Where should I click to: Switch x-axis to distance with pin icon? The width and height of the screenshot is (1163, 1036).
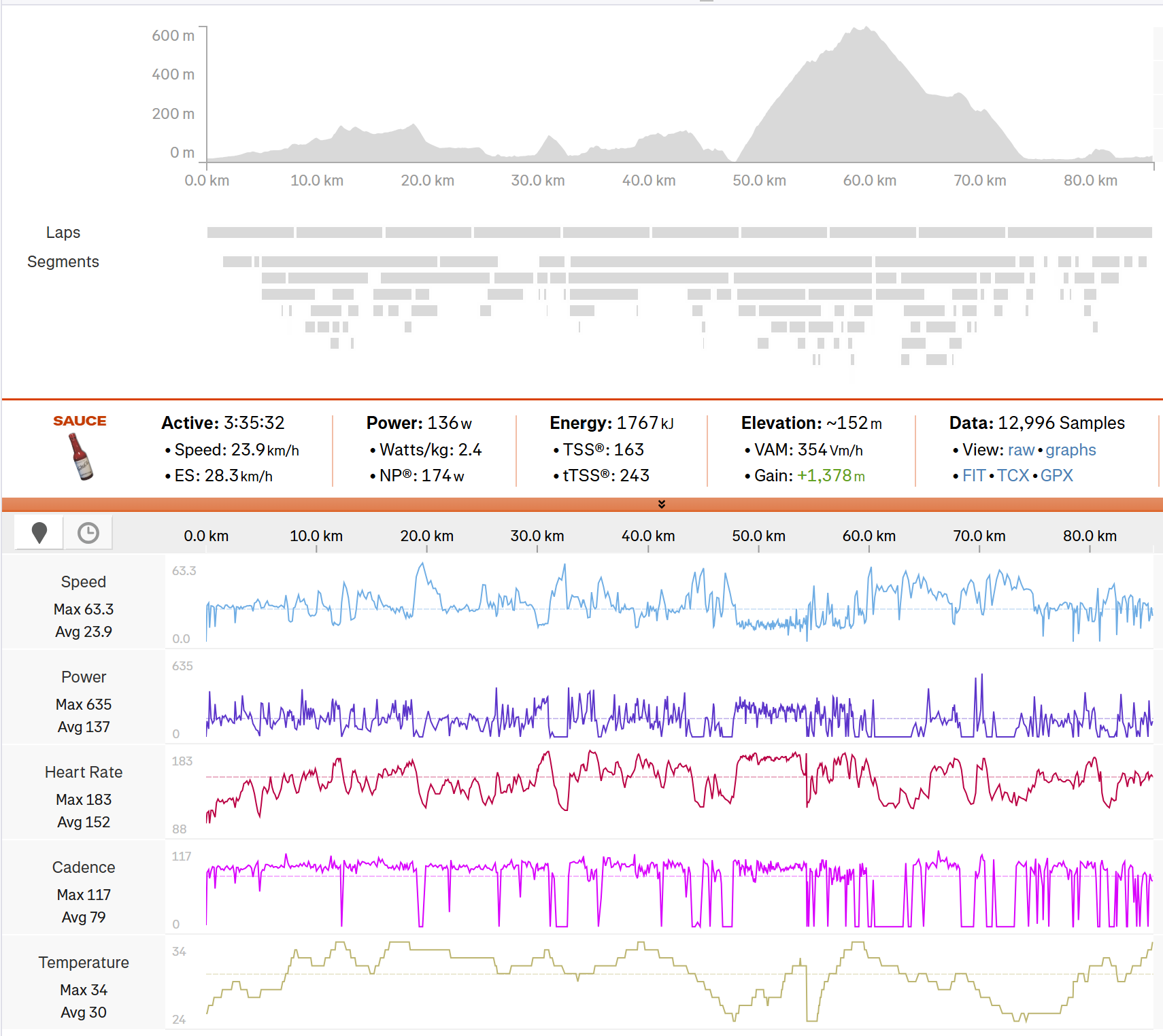(39, 533)
